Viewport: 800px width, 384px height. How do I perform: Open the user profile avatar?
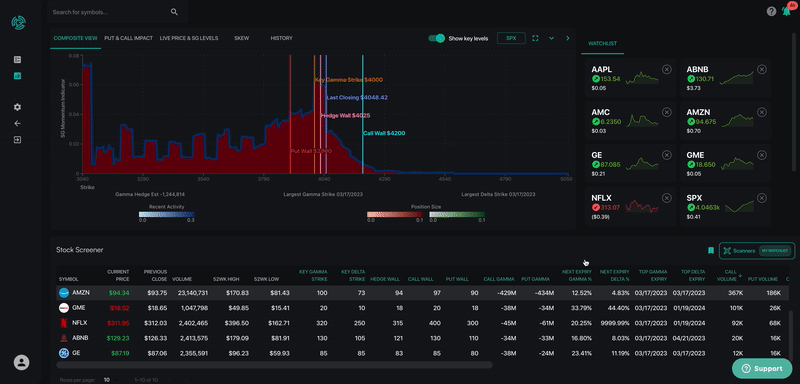coord(21,363)
